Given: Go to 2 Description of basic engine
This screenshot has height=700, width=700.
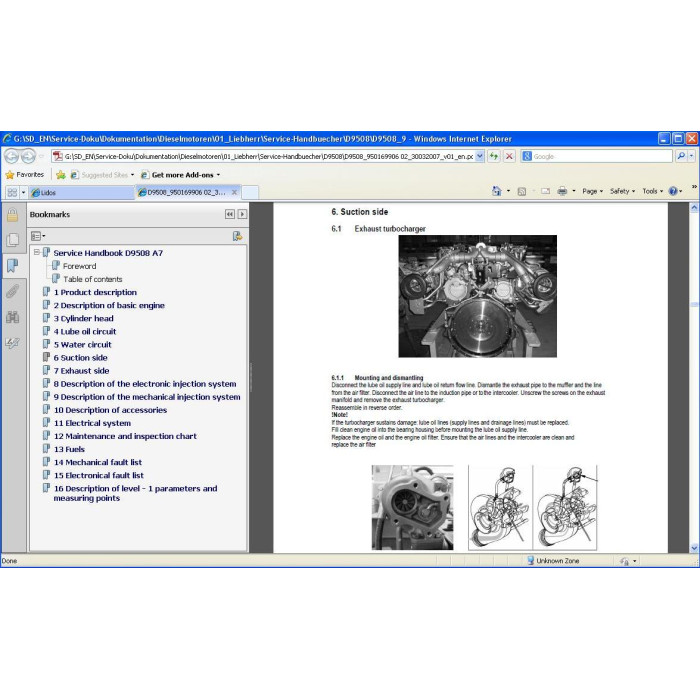Looking at the screenshot, I should (109, 305).
